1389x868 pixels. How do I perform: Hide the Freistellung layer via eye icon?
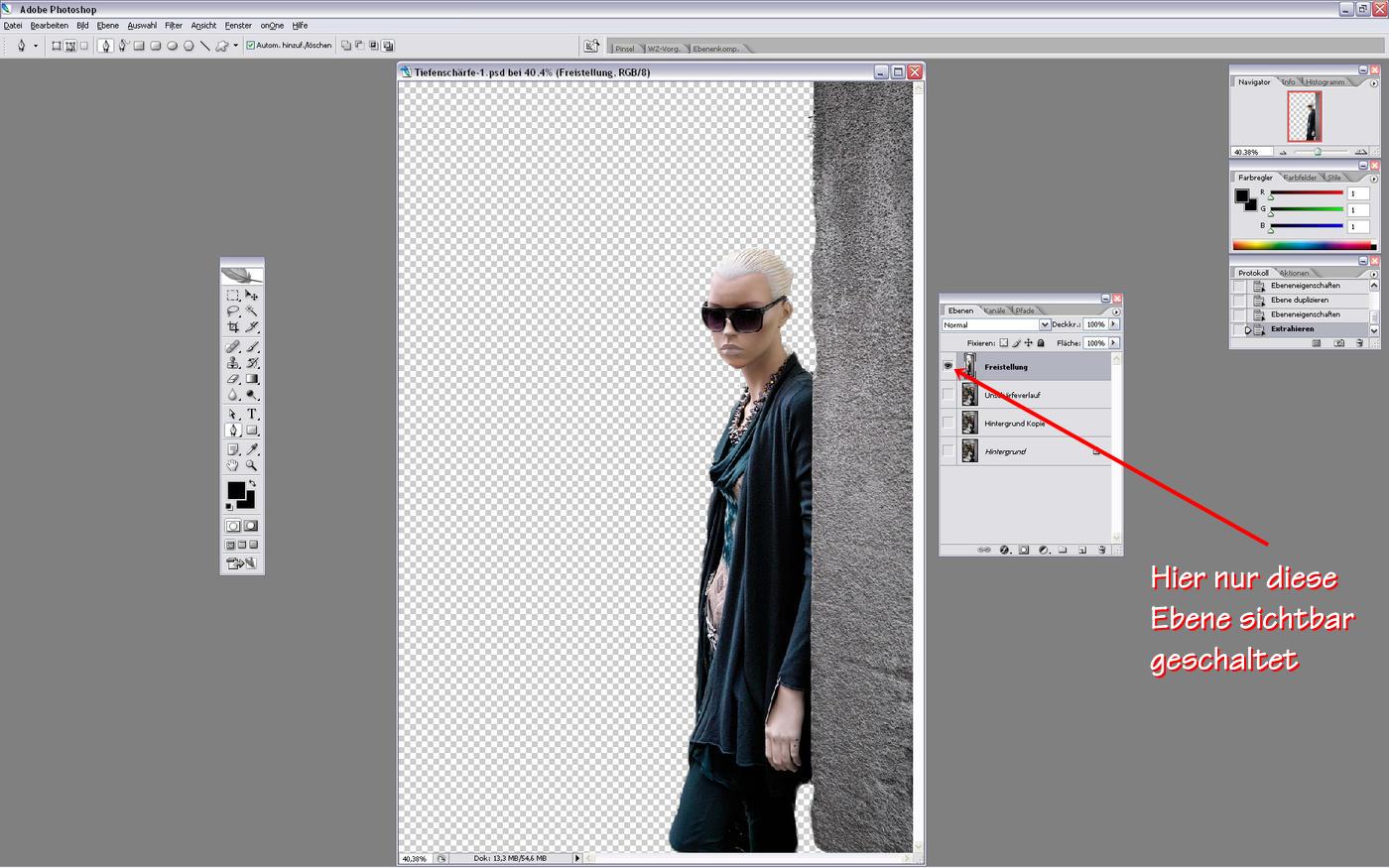[948, 366]
